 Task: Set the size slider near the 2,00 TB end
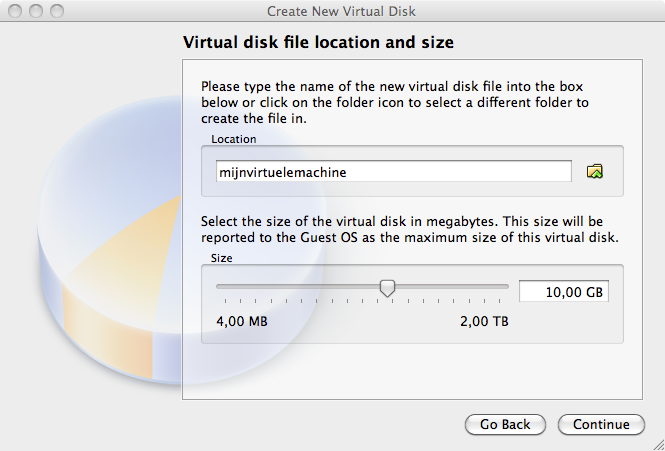pos(500,286)
